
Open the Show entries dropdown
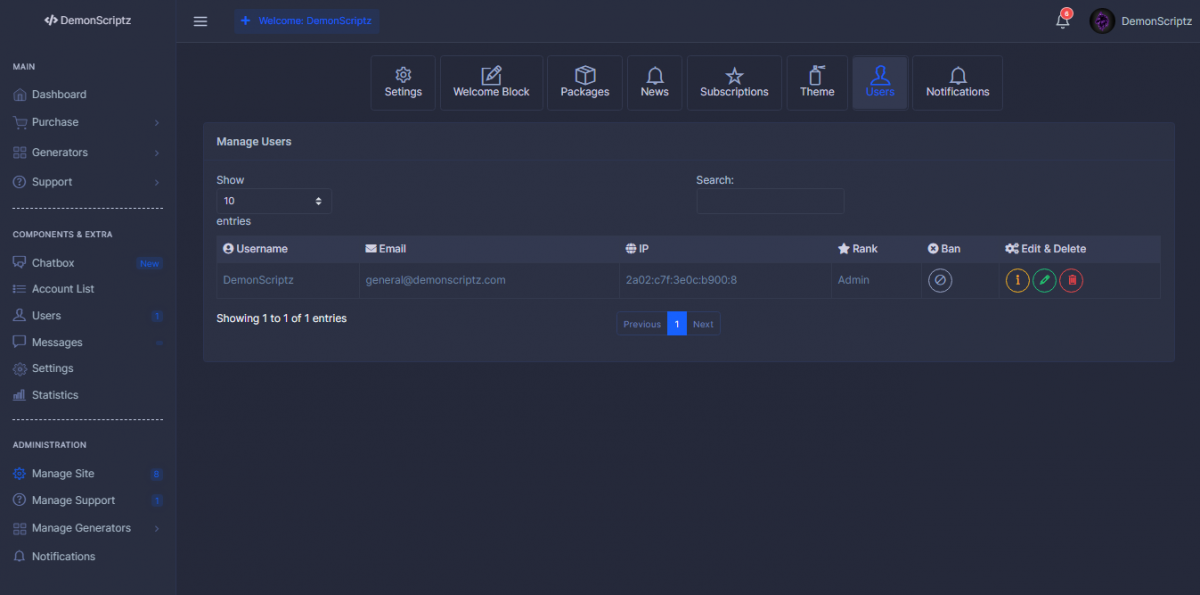click(274, 201)
